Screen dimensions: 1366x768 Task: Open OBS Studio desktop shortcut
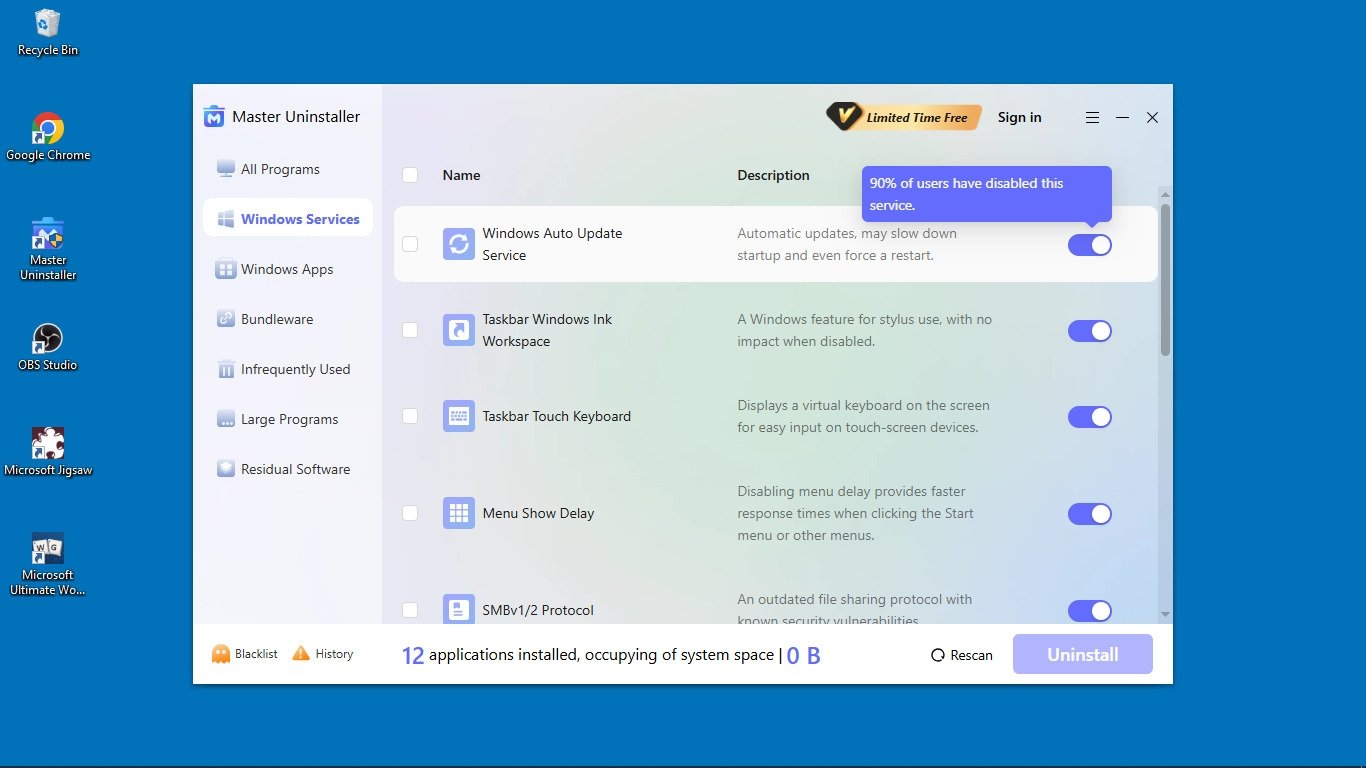[x=47, y=340]
